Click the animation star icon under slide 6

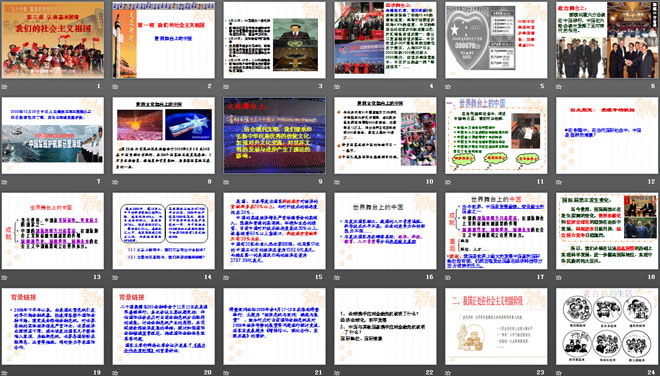coord(559,87)
